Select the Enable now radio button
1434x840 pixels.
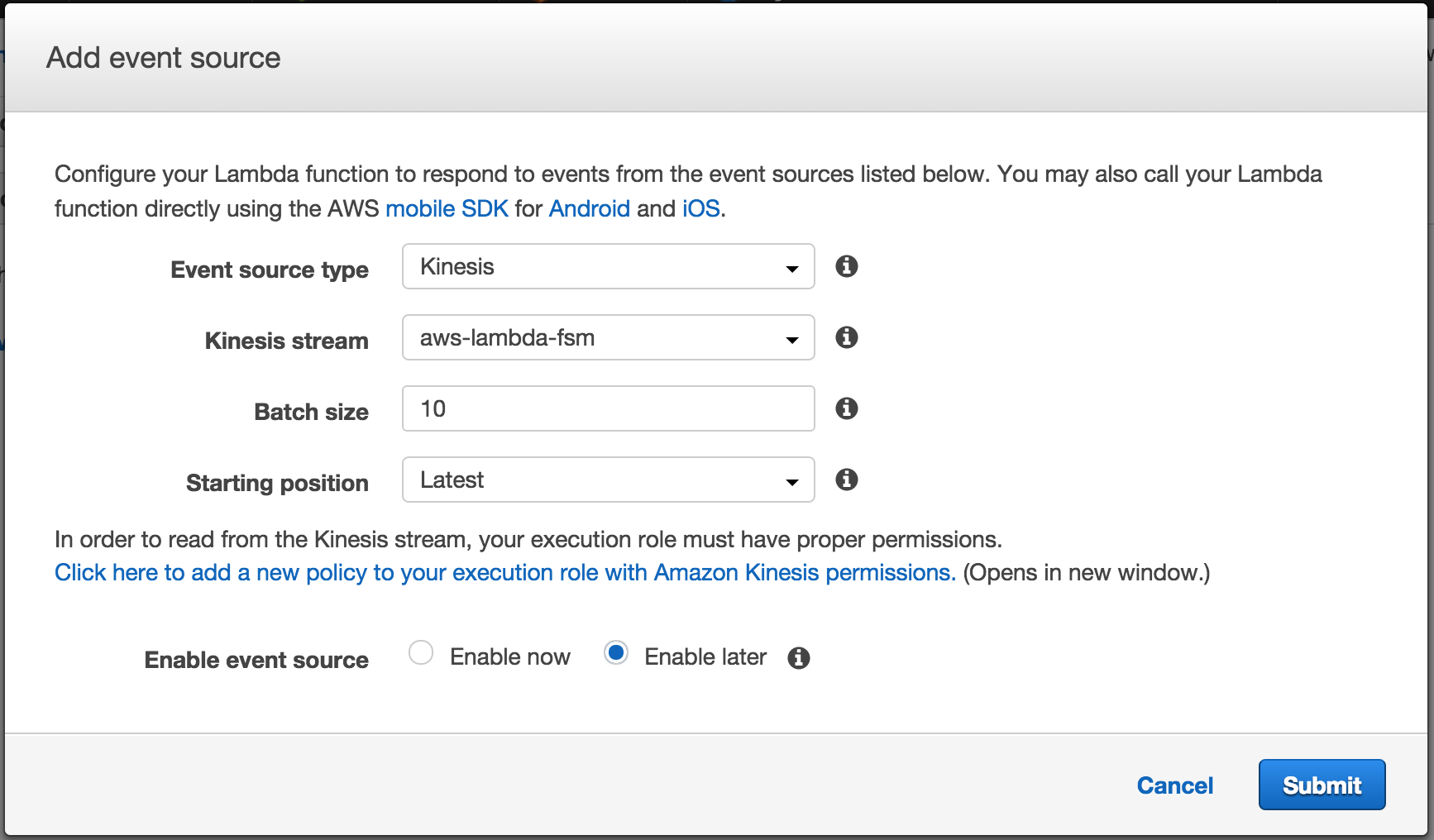click(x=421, y=652)
